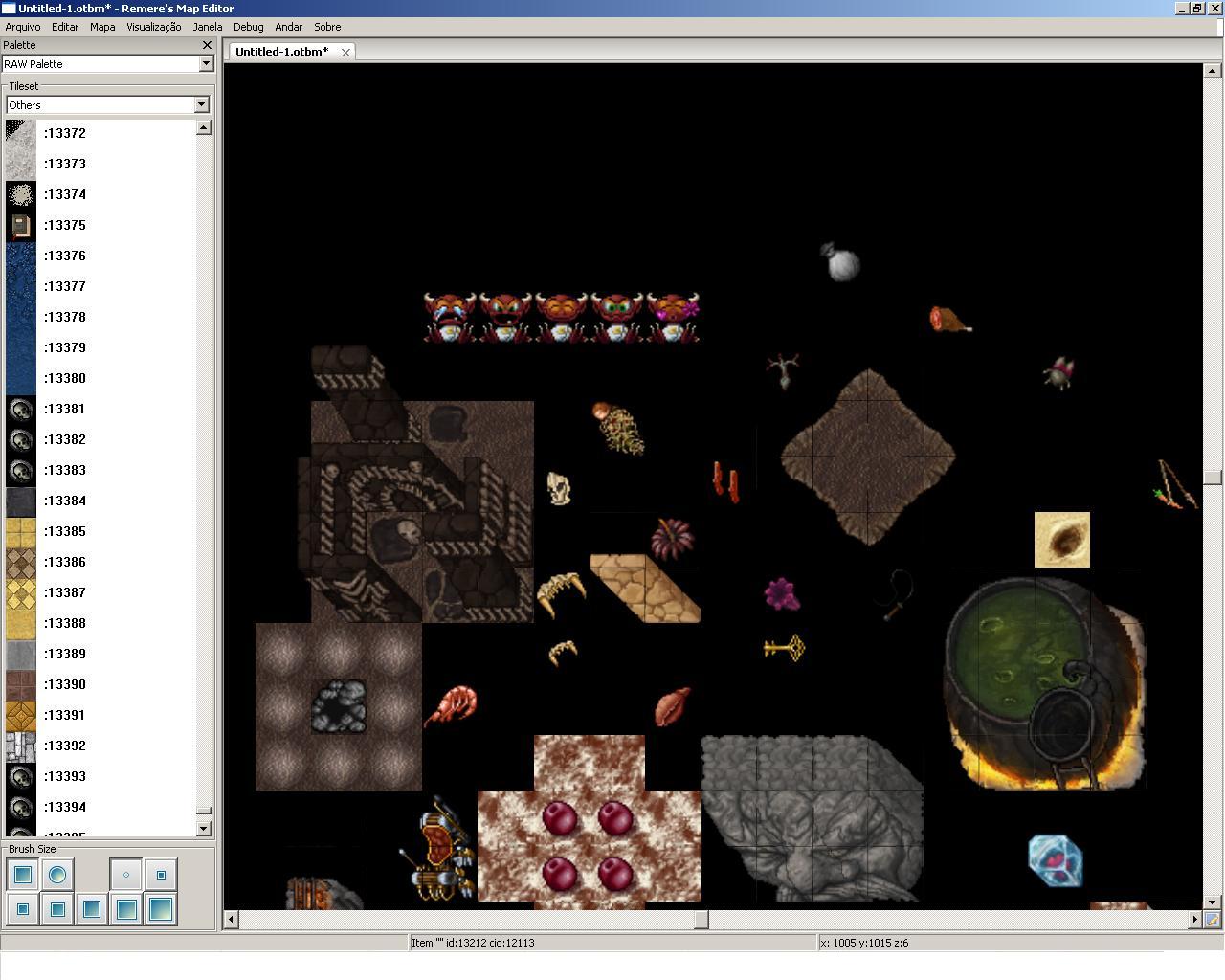The width and height of the screenshot is (1225, 980).
Task: Select palette row :13388
Action: (100, 623)
